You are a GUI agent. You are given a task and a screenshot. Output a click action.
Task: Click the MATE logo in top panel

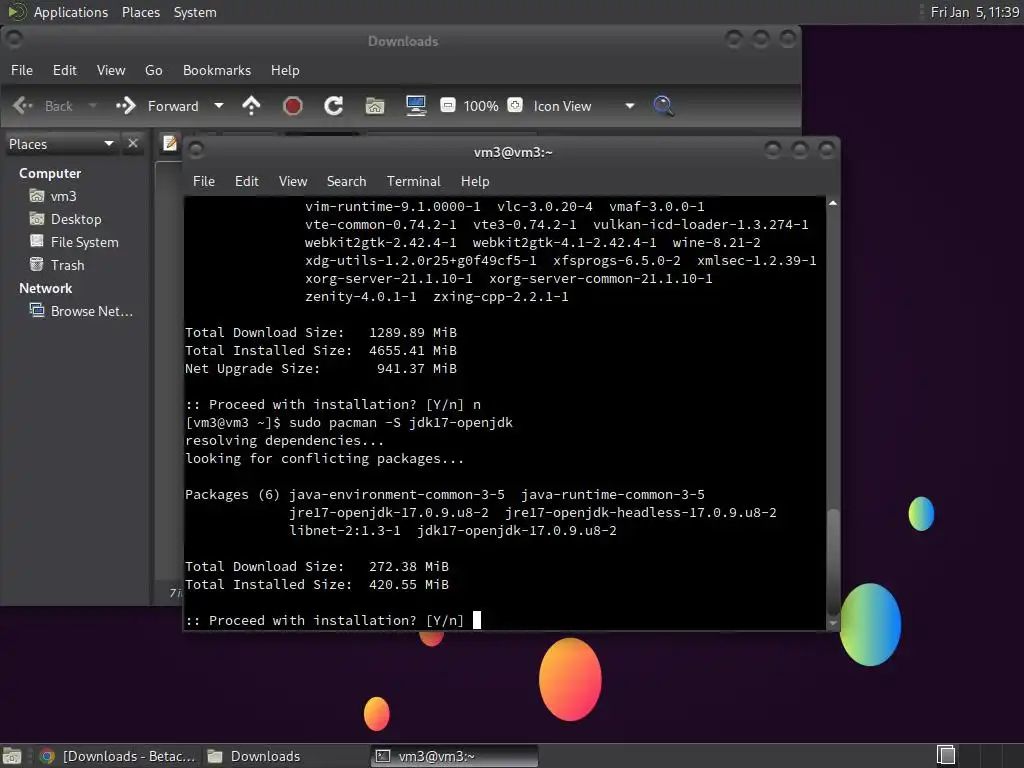[17, 11]
